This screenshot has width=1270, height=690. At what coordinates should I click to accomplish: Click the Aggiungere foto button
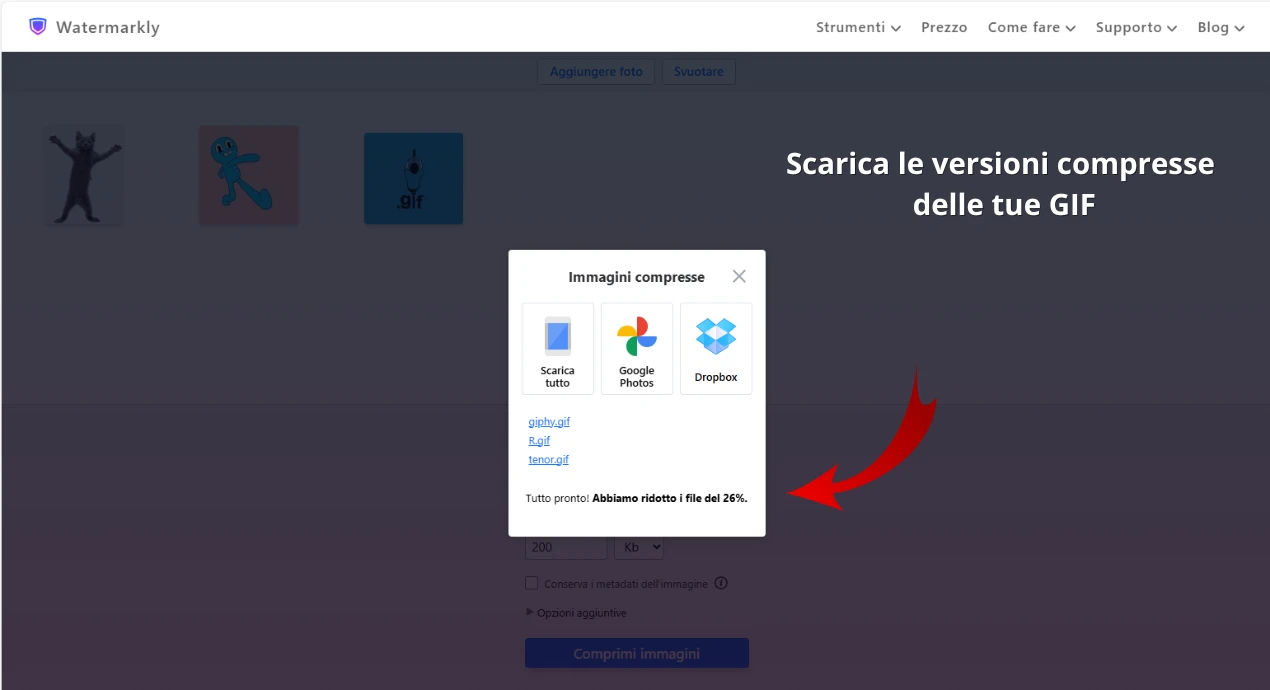[596, 72]
